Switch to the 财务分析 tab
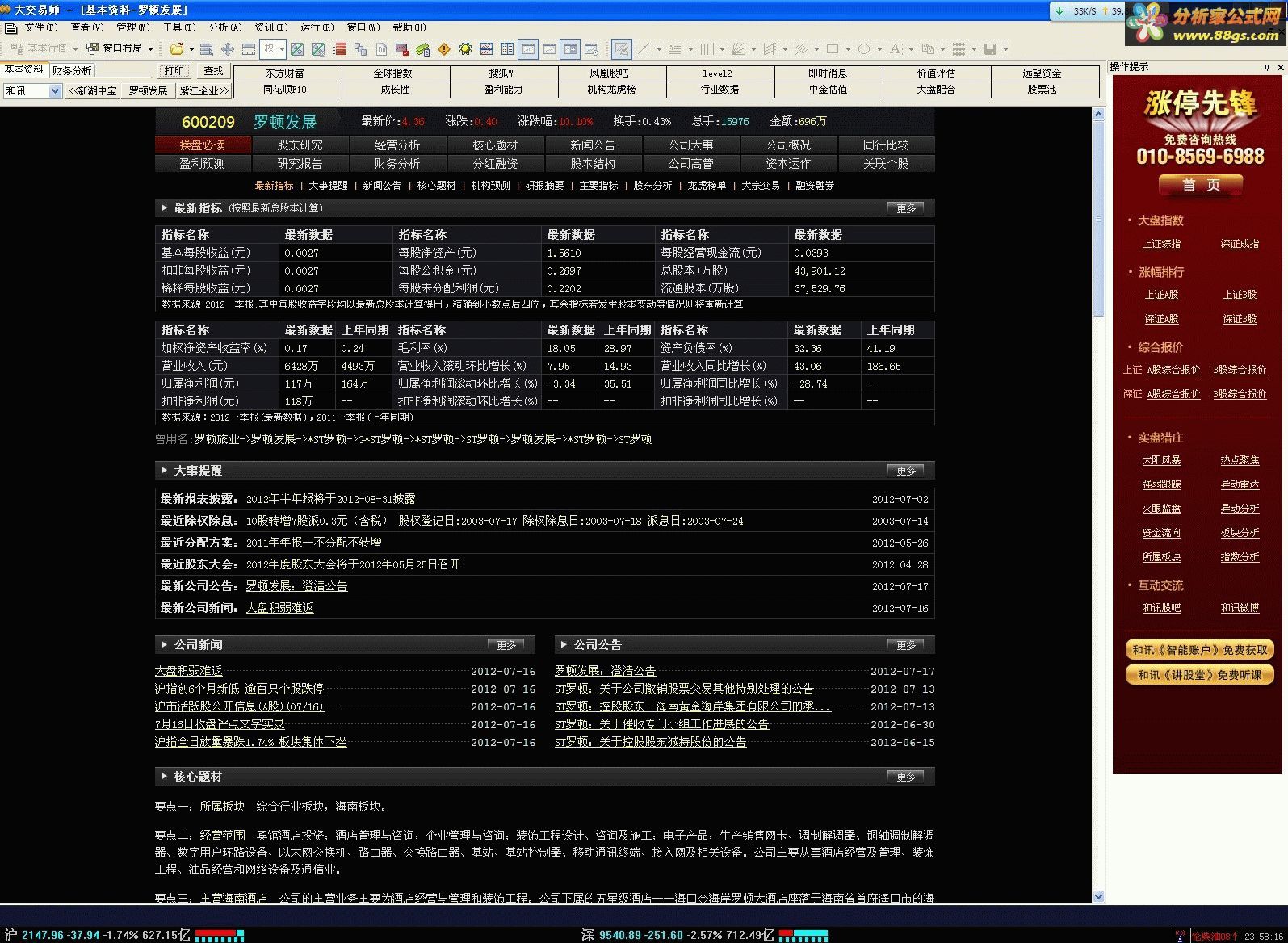The image size is (1288, 943). 72,70
